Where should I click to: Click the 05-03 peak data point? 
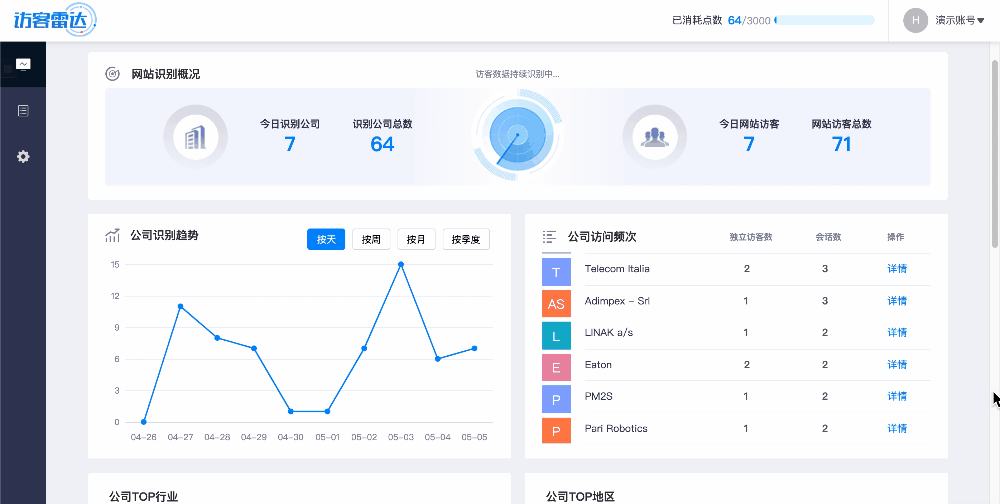(401, 265)
